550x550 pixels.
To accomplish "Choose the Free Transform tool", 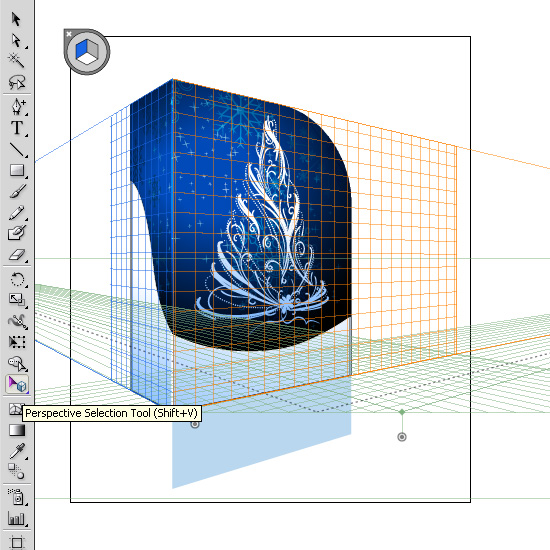I will 17,342.
